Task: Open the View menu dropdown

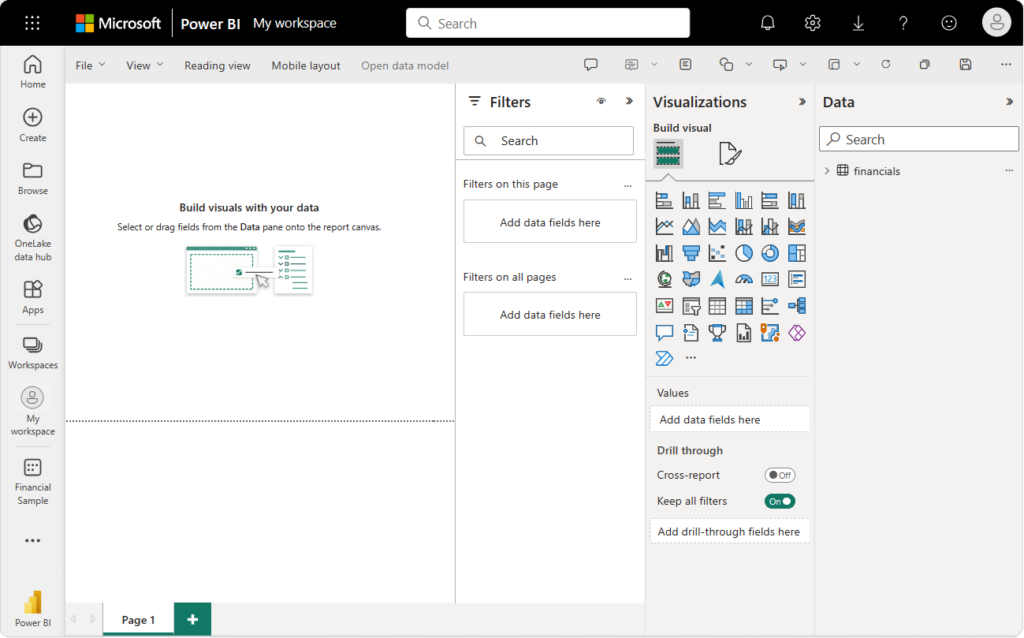Action: click(x=144, y=65)
